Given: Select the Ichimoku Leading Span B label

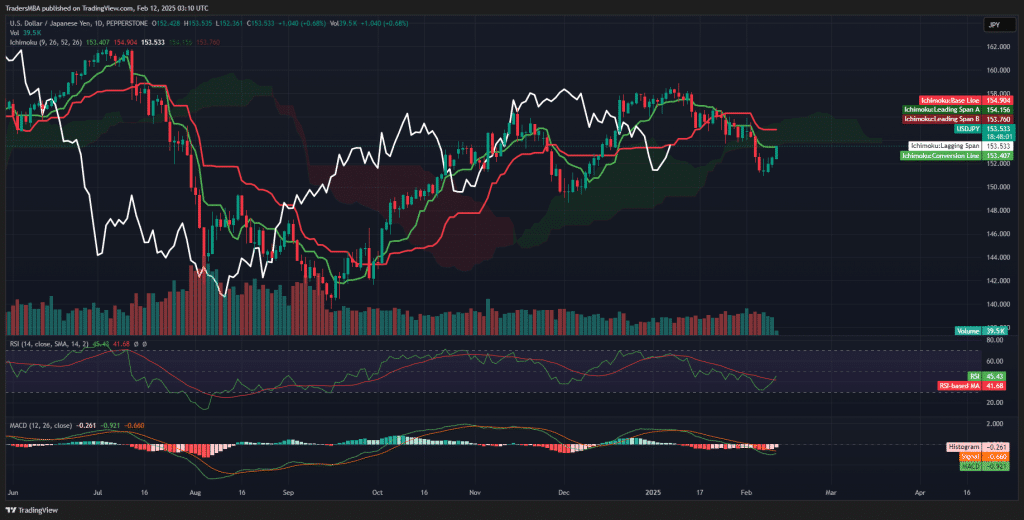Looking at the screenshot, I should coord(942,119).
